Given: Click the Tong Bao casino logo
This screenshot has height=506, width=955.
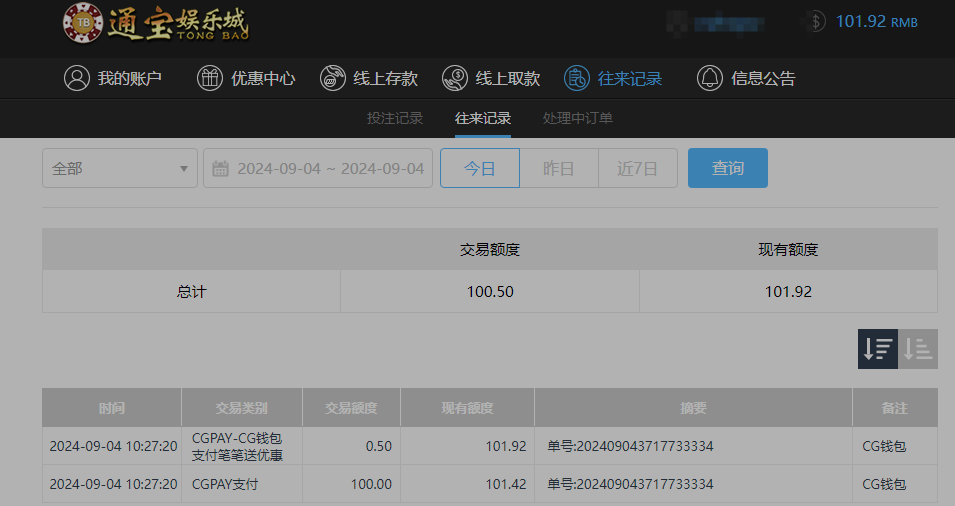Looking at the screenshot, I should pyautogui.click(x=155, y=24).
